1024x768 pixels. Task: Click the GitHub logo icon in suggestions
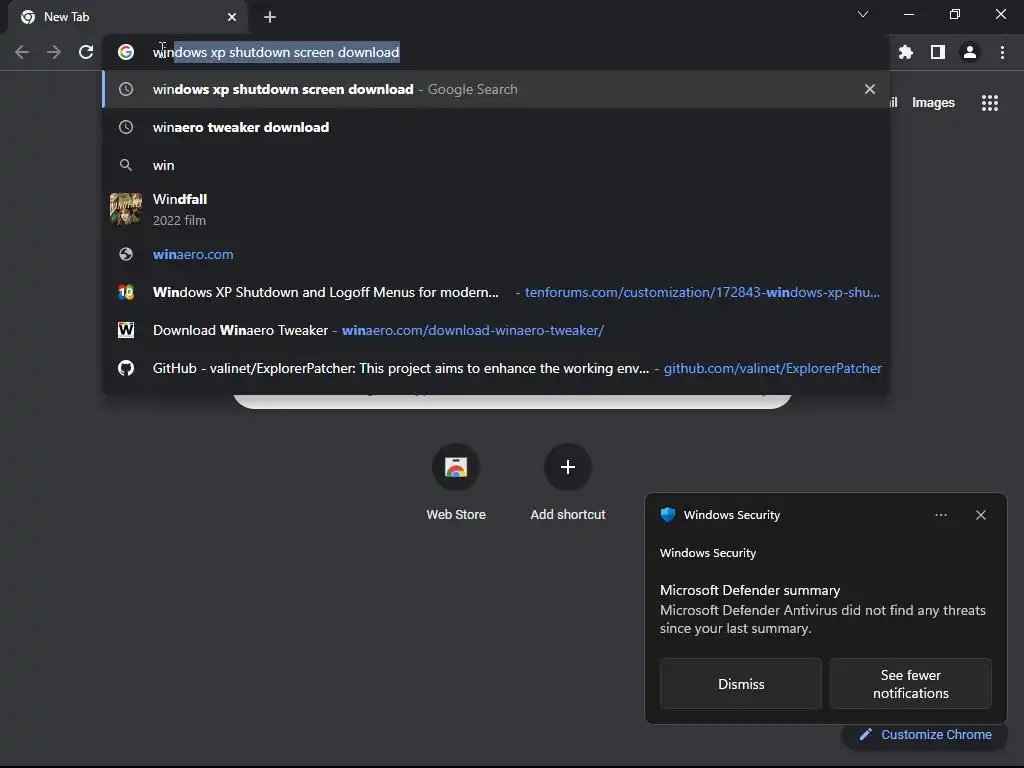coord(126,368)
